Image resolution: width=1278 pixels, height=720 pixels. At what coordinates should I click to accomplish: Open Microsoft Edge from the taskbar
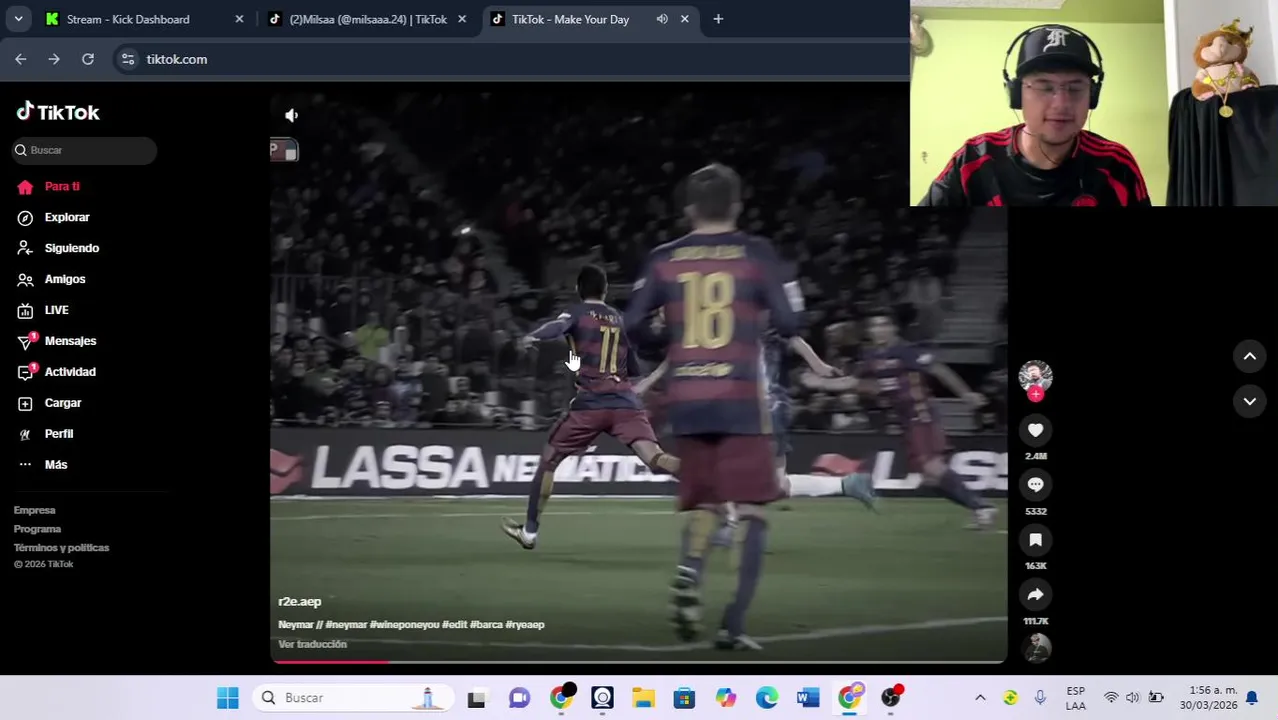pos(767,698)
